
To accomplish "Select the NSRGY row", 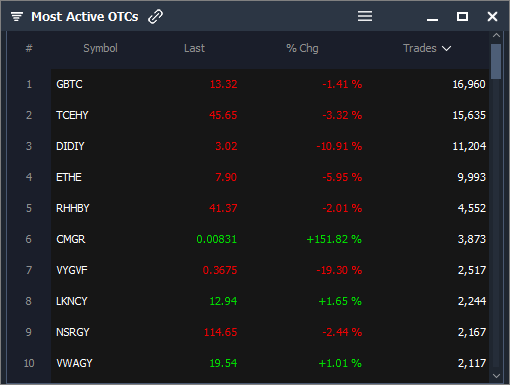I will click(270, 332).
